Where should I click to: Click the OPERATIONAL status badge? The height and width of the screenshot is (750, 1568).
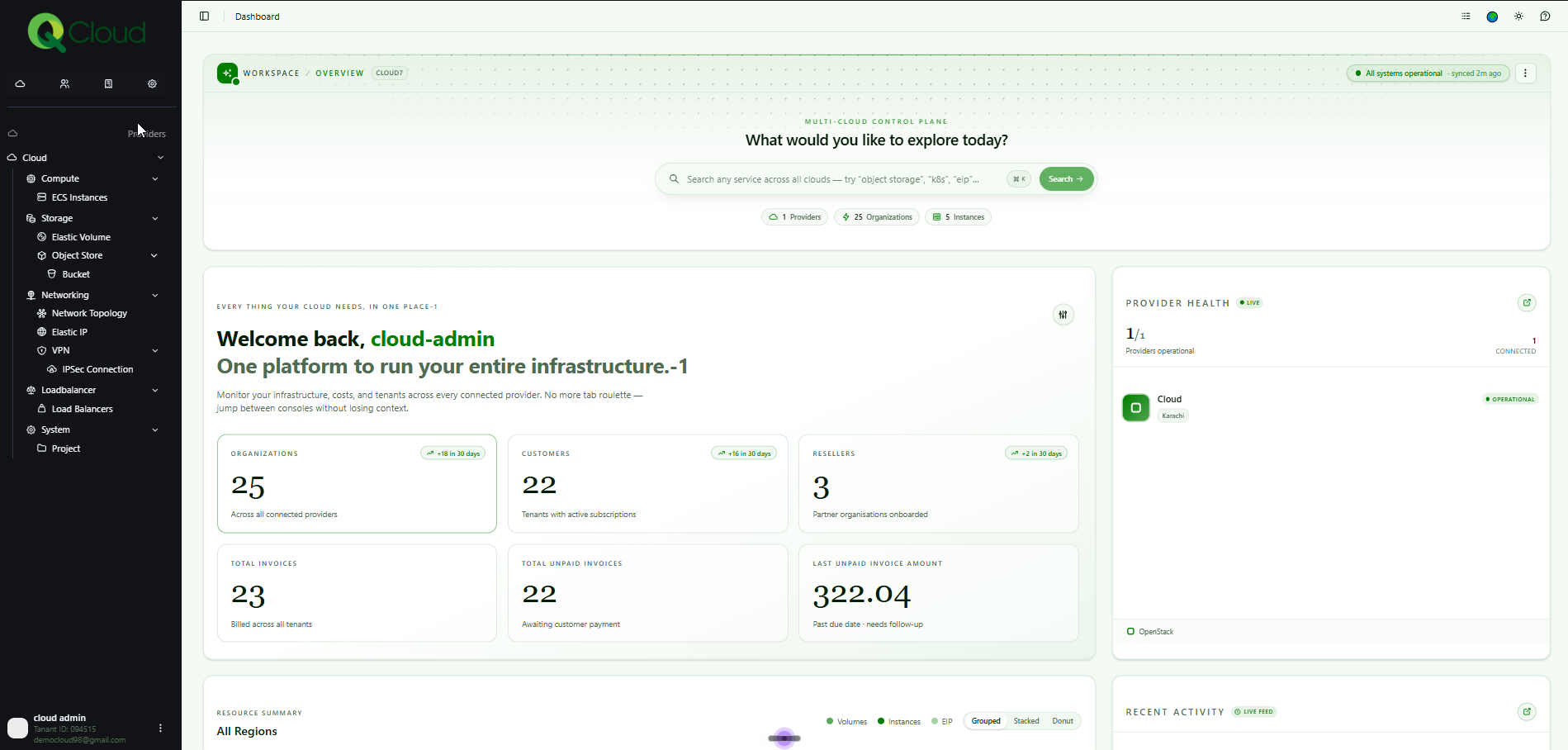click(x=1510, y=399)
